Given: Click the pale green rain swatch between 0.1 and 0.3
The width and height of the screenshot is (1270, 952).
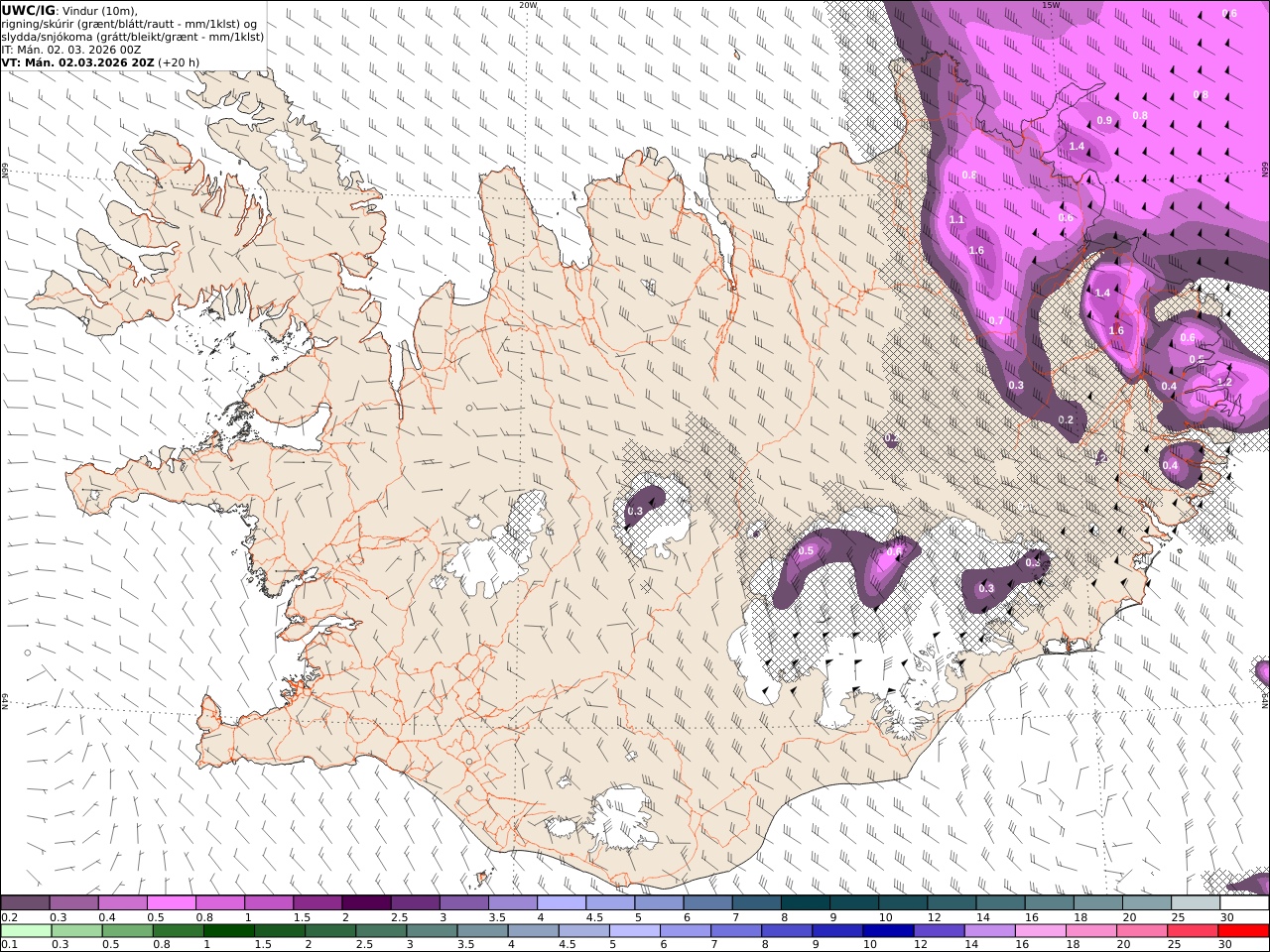Looking at the screenshot, I should 26,931.
